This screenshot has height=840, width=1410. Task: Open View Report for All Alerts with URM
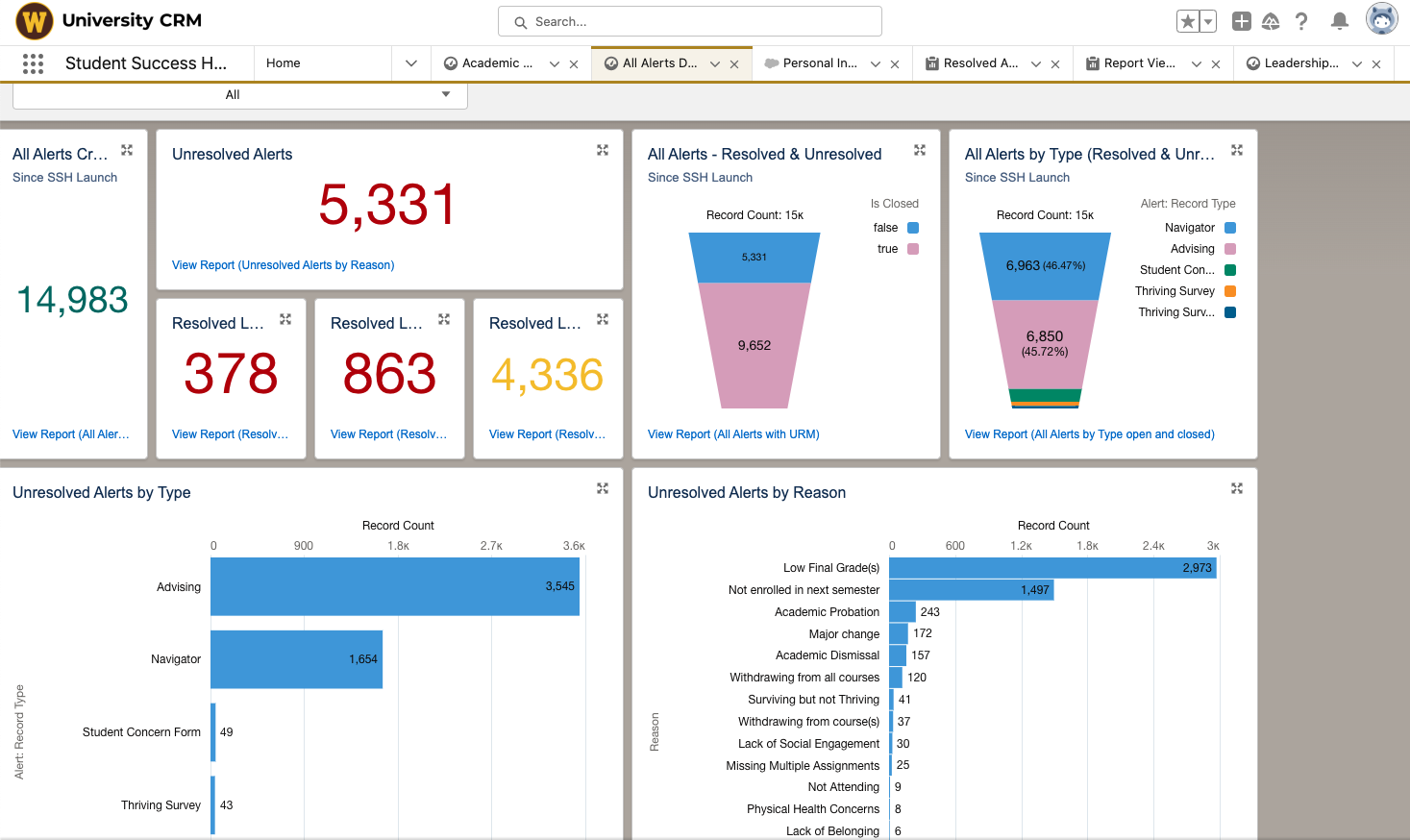click(733, 434)
